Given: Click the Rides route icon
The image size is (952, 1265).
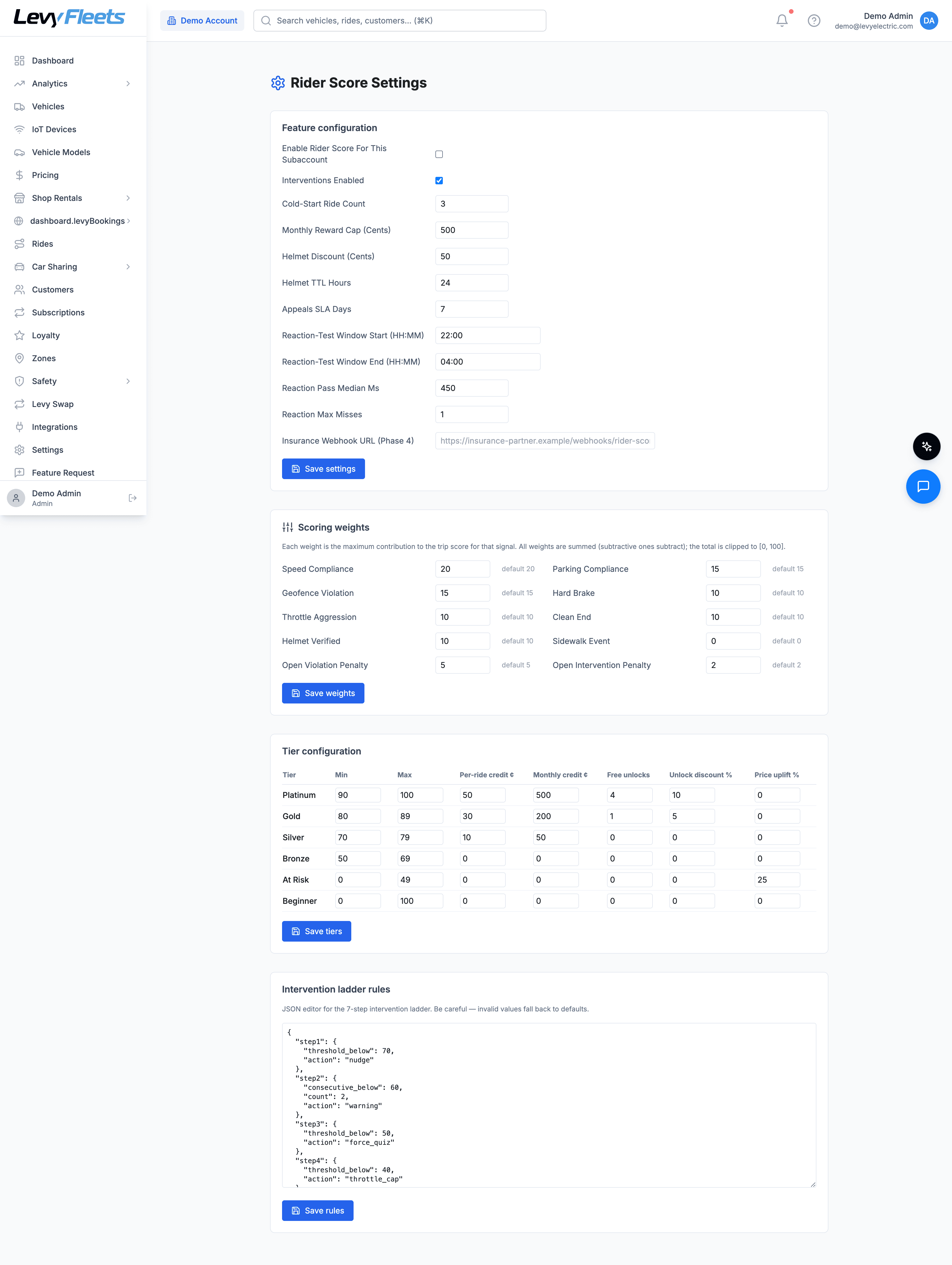Looking at the screenshot, I should click(19, 244).
